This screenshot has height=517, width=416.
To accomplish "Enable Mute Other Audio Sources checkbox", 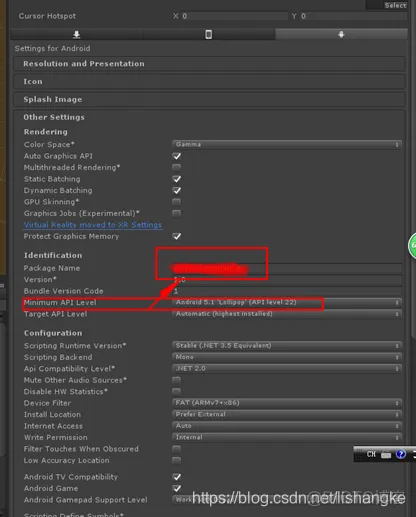I will click(177, 380).
